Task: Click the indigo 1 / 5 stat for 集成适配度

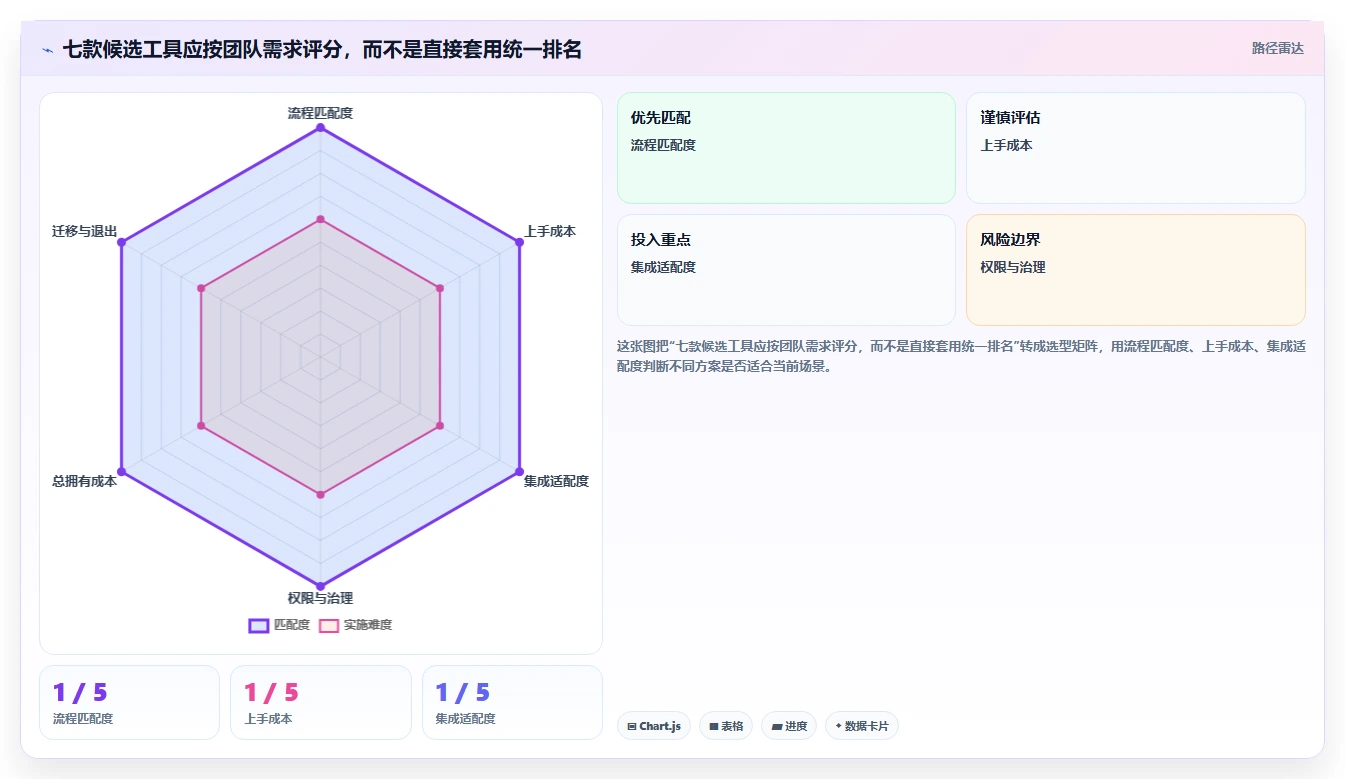Action: [x=463, y=692]
